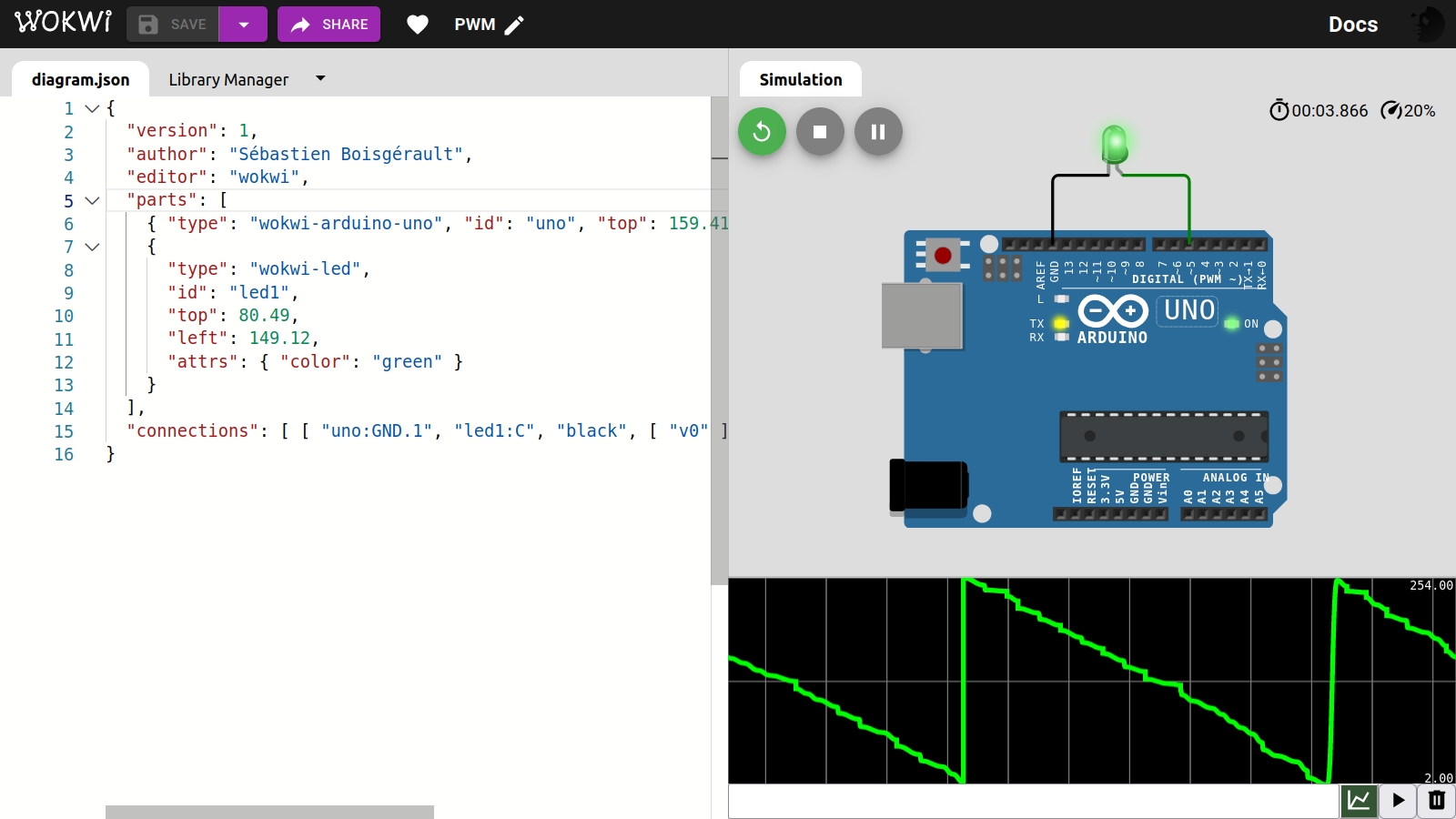Screen dimensions: 1456x819
Task: Click the Arduino power jack
Action: [x=928, y=485]
